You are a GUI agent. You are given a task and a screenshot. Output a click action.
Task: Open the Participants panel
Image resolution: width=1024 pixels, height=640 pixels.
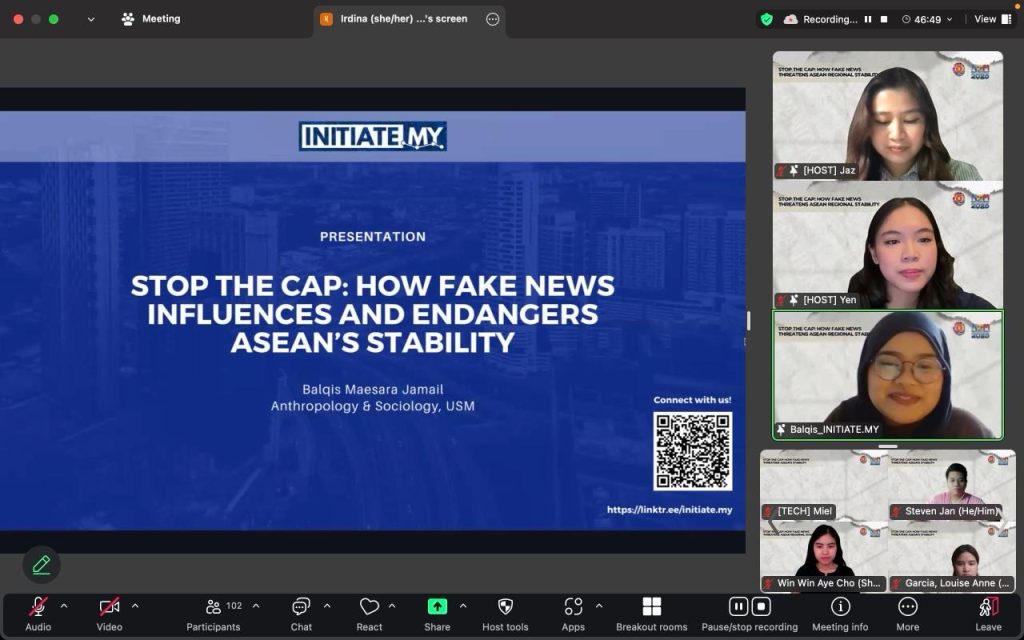(x=214, y=607)
